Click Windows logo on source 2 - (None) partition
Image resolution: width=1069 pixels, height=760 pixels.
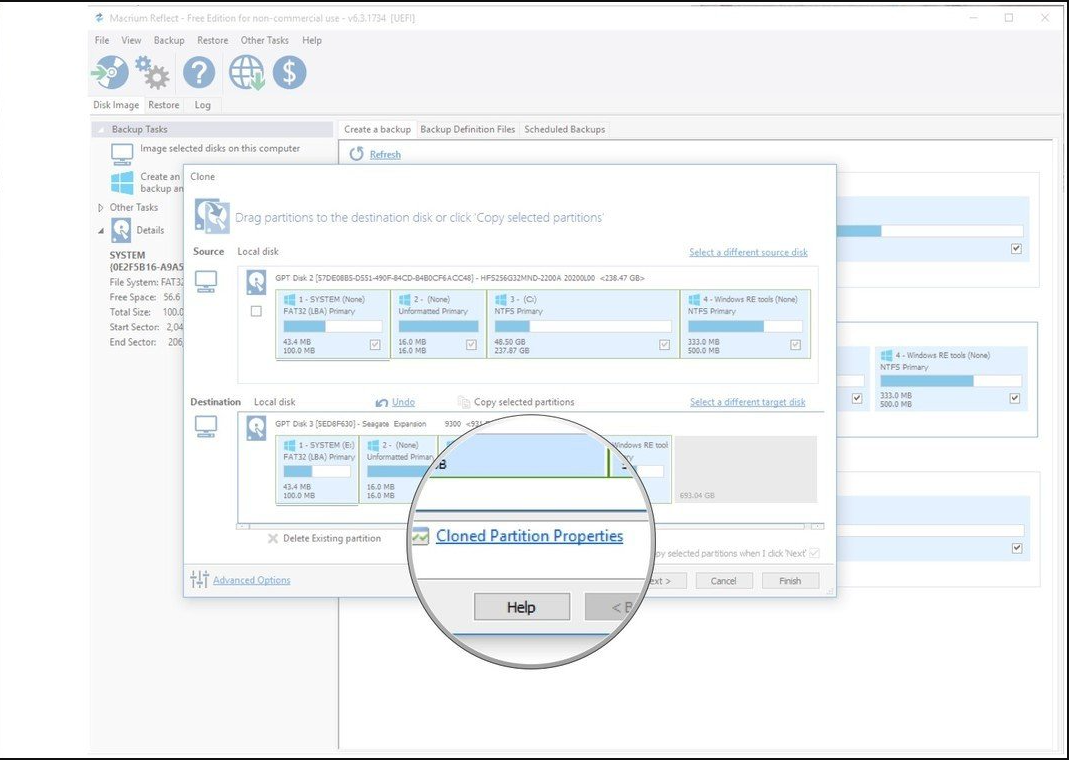404,299
